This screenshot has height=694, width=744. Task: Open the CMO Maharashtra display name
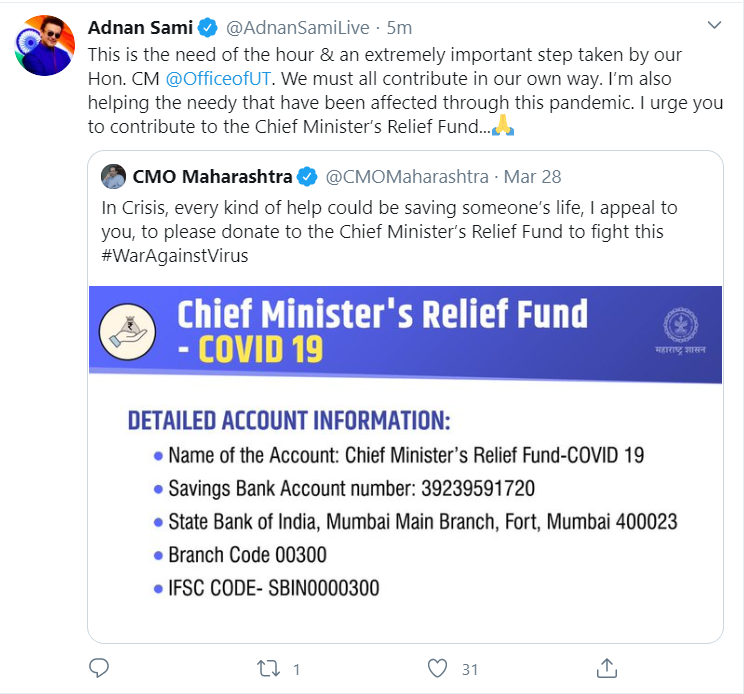point(211,177)
